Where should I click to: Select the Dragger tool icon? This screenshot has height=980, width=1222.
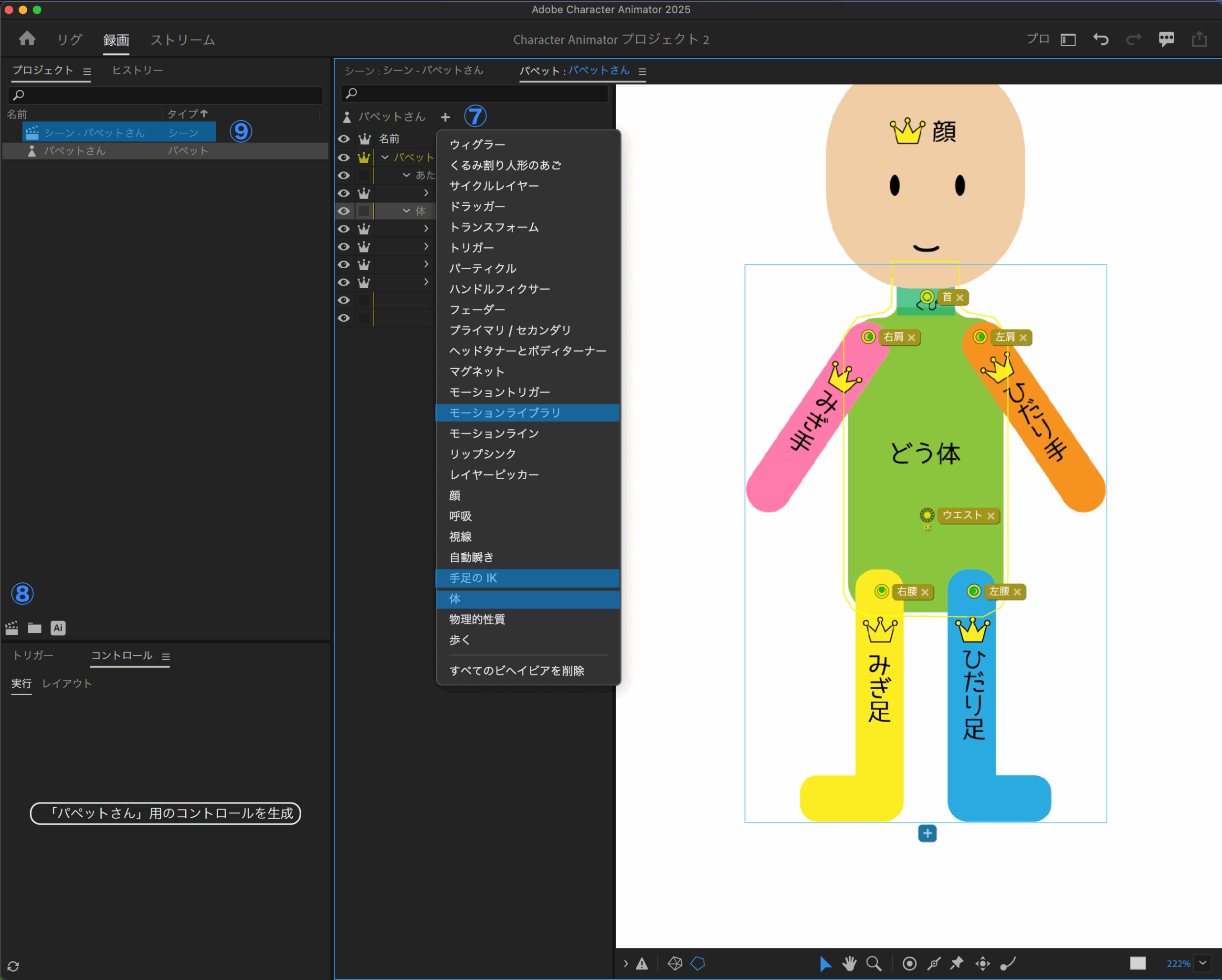click(982, 963)
